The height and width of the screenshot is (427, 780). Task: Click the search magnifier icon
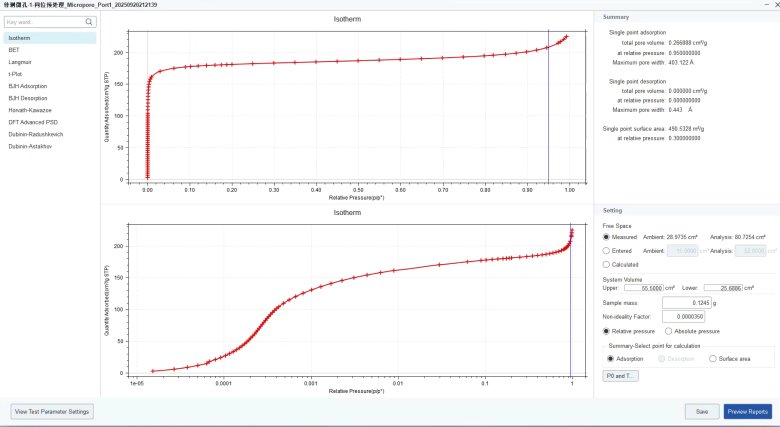click(88, 21)
